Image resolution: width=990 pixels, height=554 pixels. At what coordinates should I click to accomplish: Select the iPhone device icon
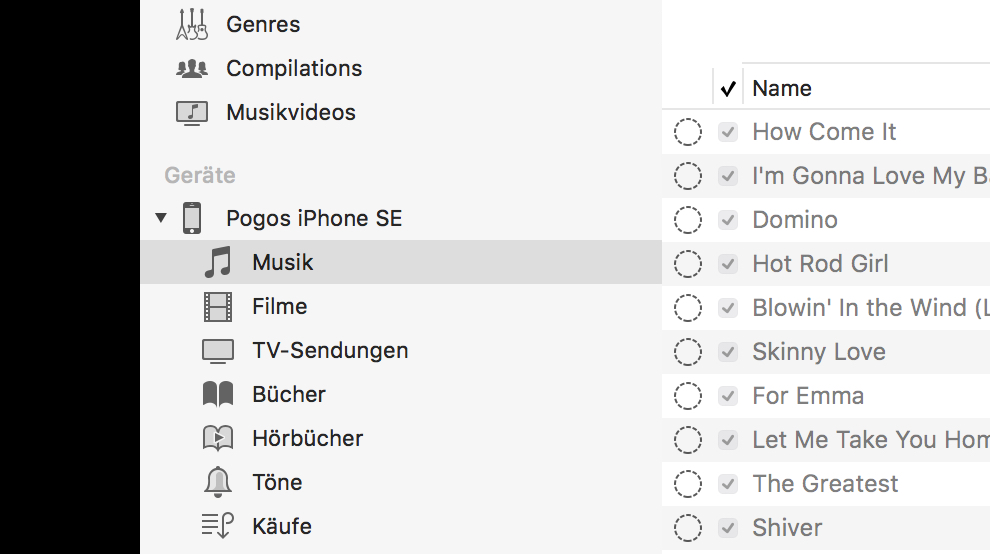[x=192, y=219]
